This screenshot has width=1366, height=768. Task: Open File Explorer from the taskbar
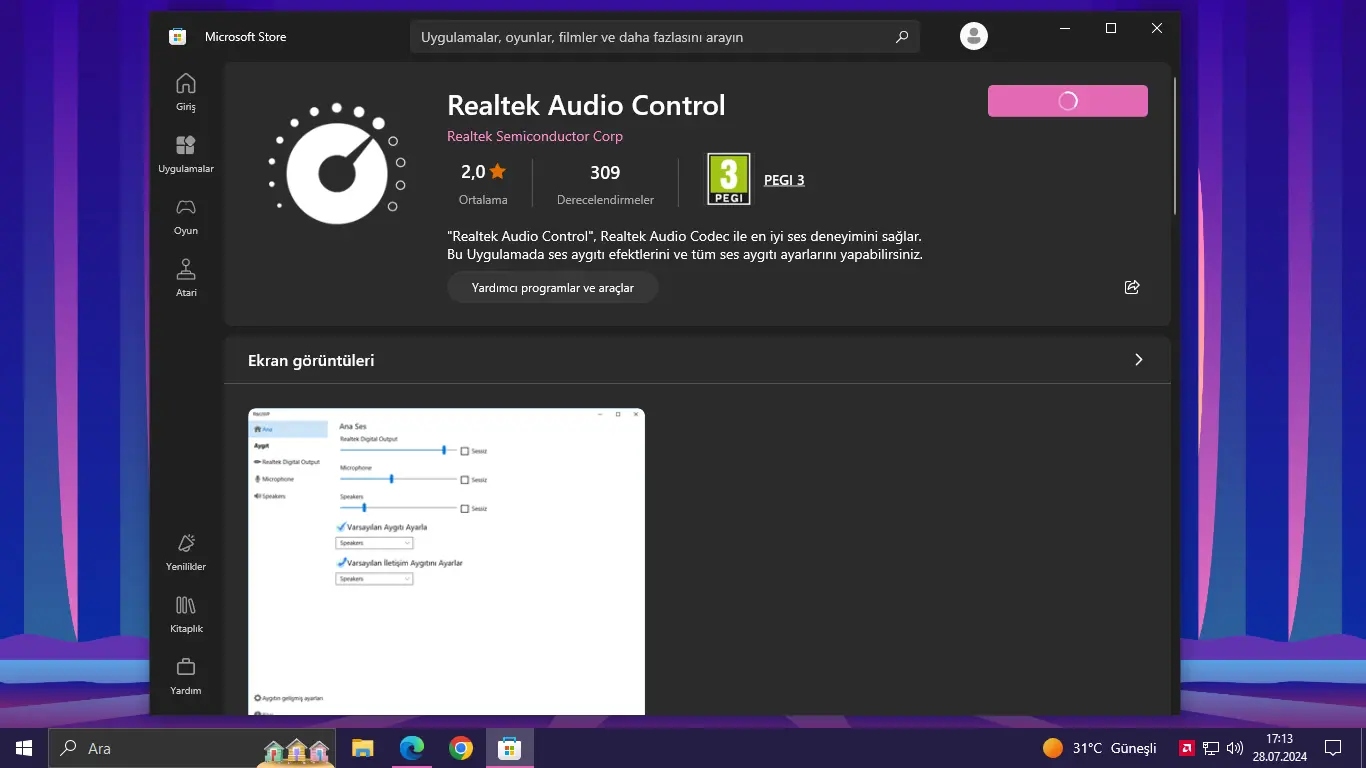point(362,748)
